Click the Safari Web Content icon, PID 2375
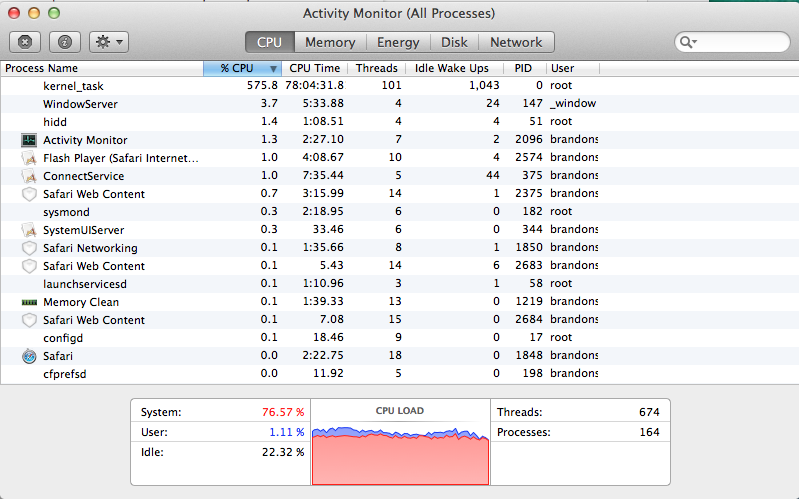The height and width of the screenshot is (499, 799). (x=29, y=194)
